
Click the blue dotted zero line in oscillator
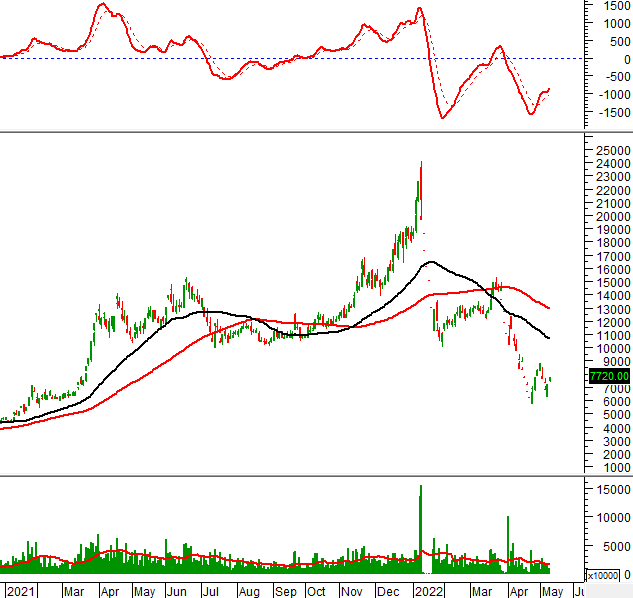pyautogui.click(x=300, y=58)
